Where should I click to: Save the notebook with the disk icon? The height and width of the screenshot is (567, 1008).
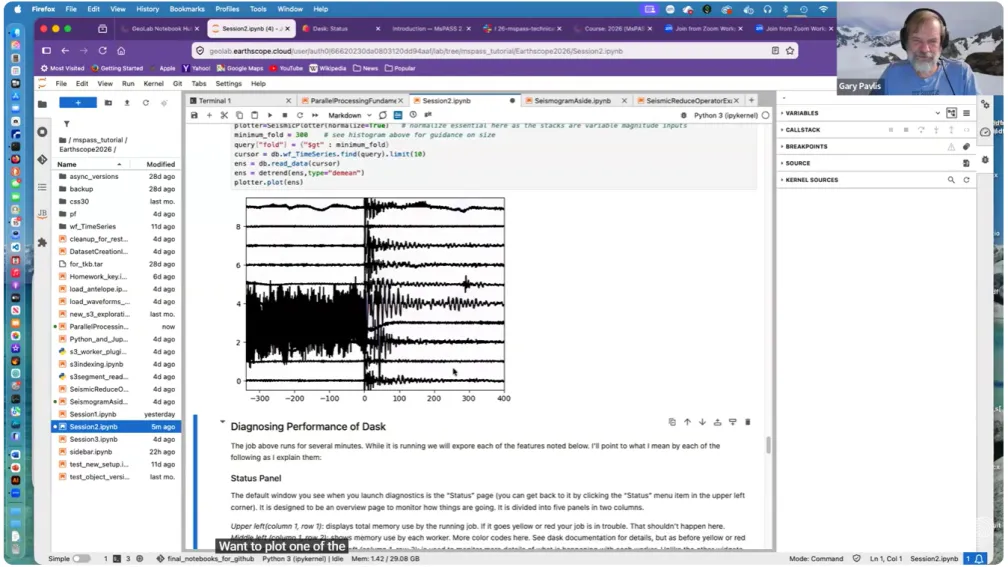[x=194, y=115]
